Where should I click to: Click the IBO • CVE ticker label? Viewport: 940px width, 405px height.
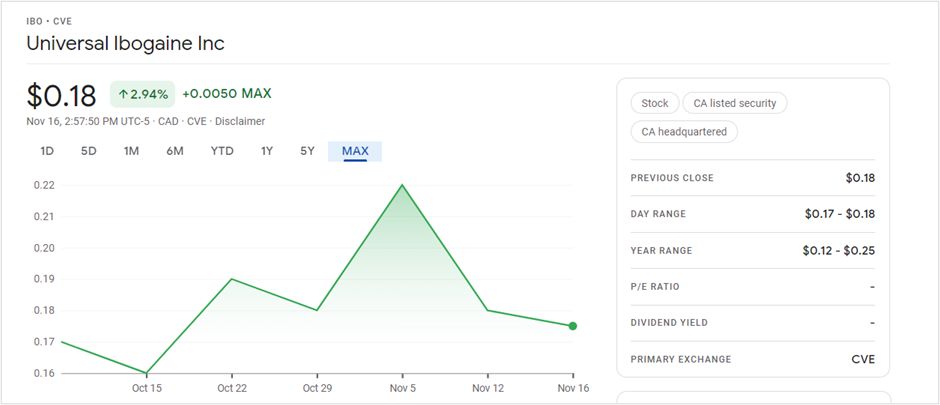pyautogui.click(x=49, y=22)
